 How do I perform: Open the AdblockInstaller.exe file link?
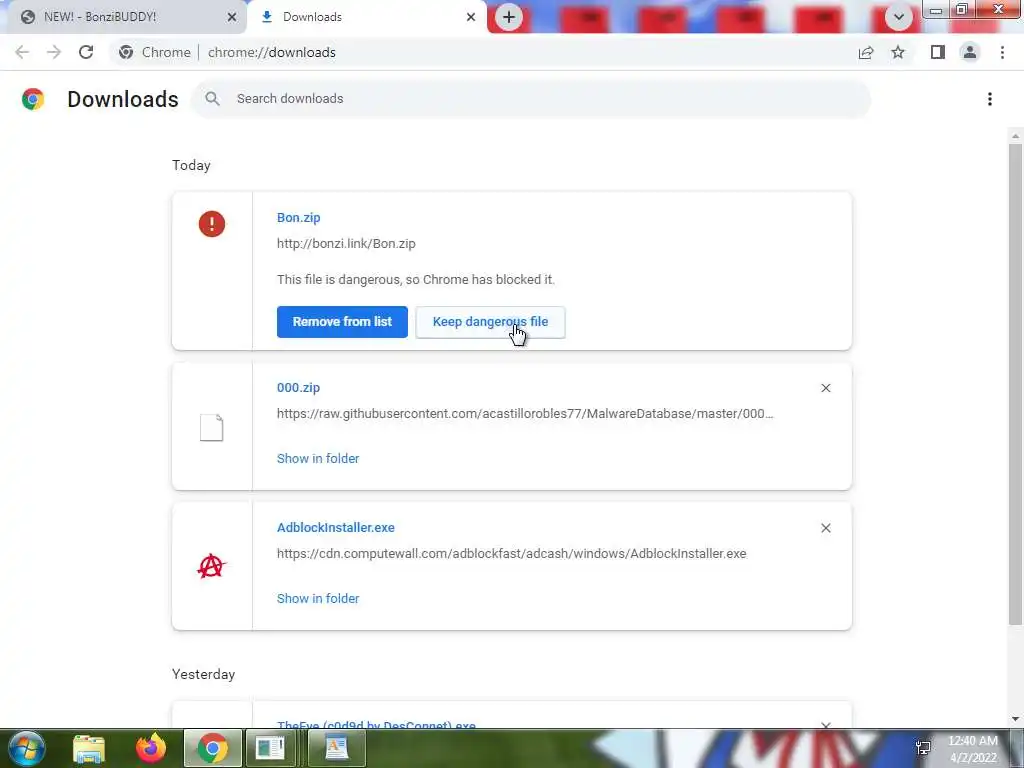(x=336, y=527)
